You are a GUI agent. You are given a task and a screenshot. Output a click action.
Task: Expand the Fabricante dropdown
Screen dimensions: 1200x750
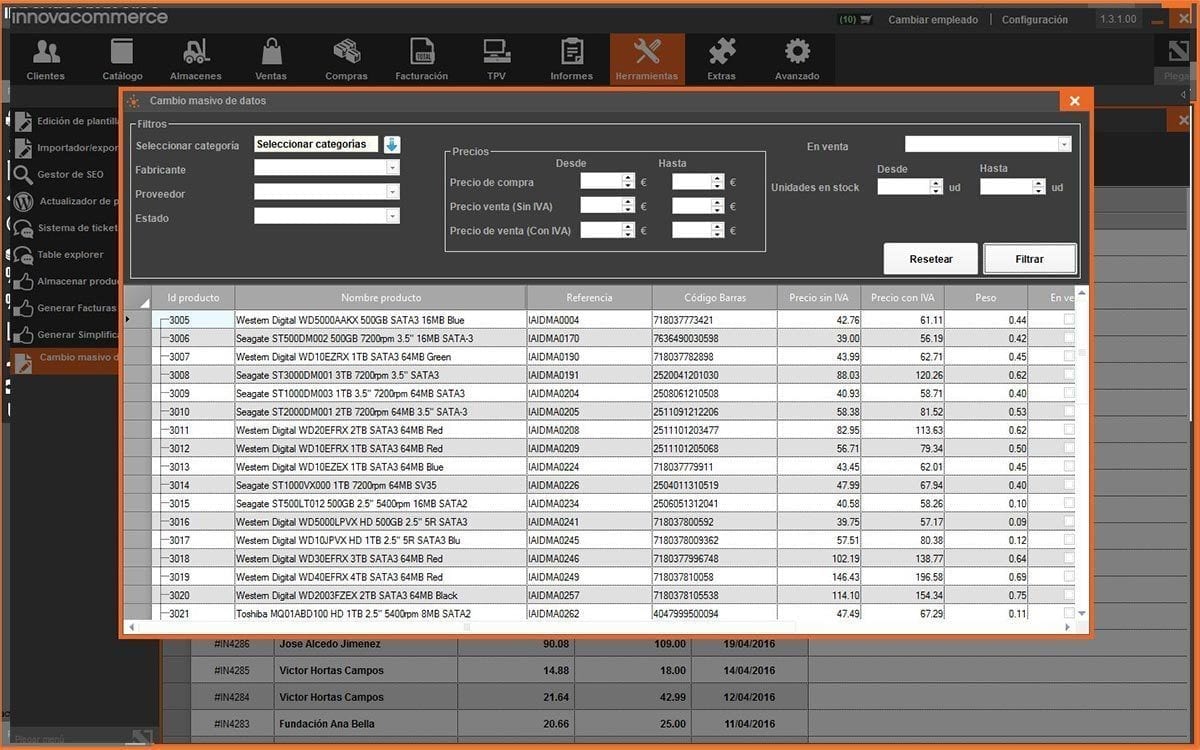pos(392,169)
